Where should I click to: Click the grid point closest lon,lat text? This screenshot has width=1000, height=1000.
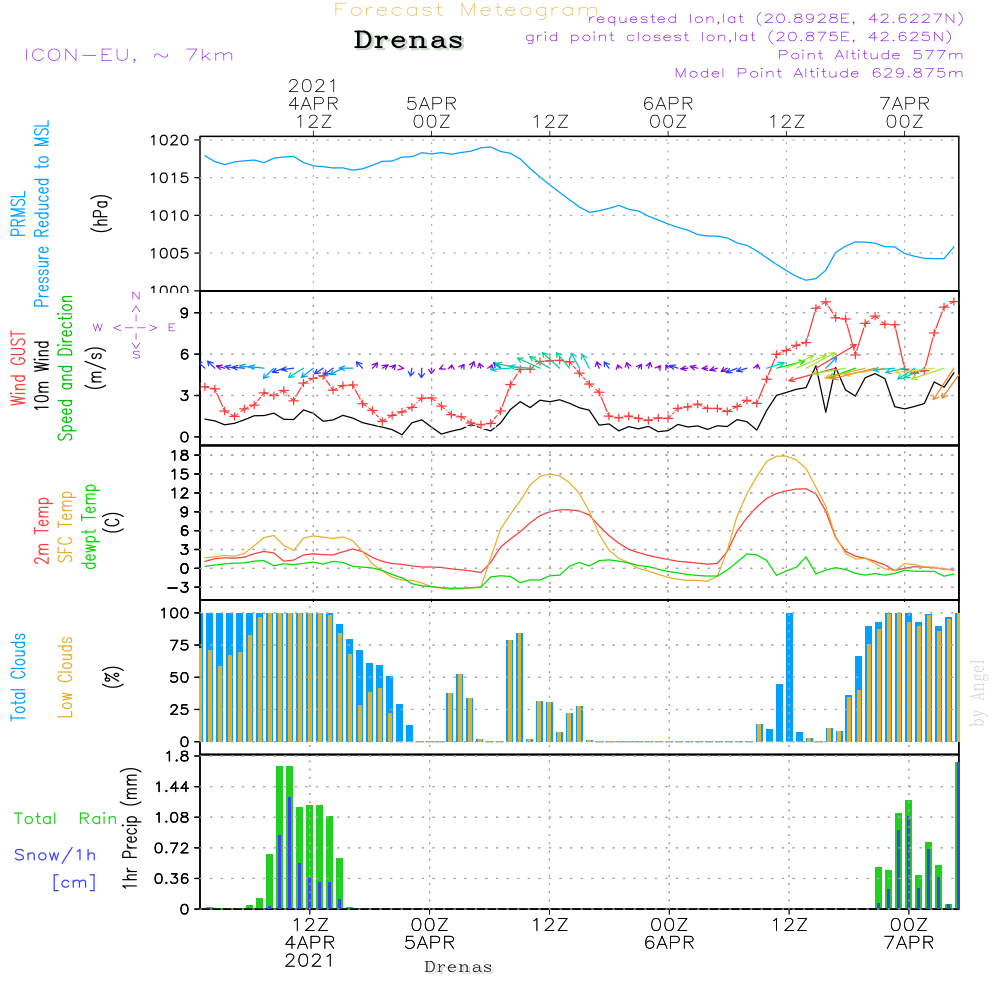[x=744, y=37]
